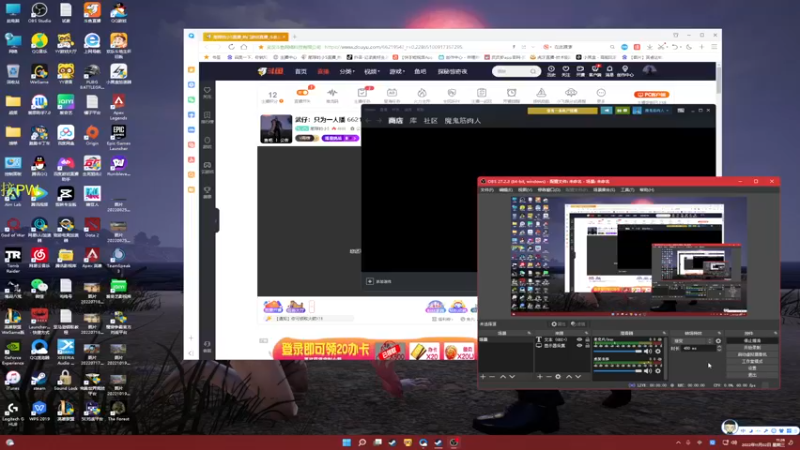Adjust first mixer channel volume slider
Image resolution: width=800 pixels, height=450 pixels.
click(x=617, y=351)
